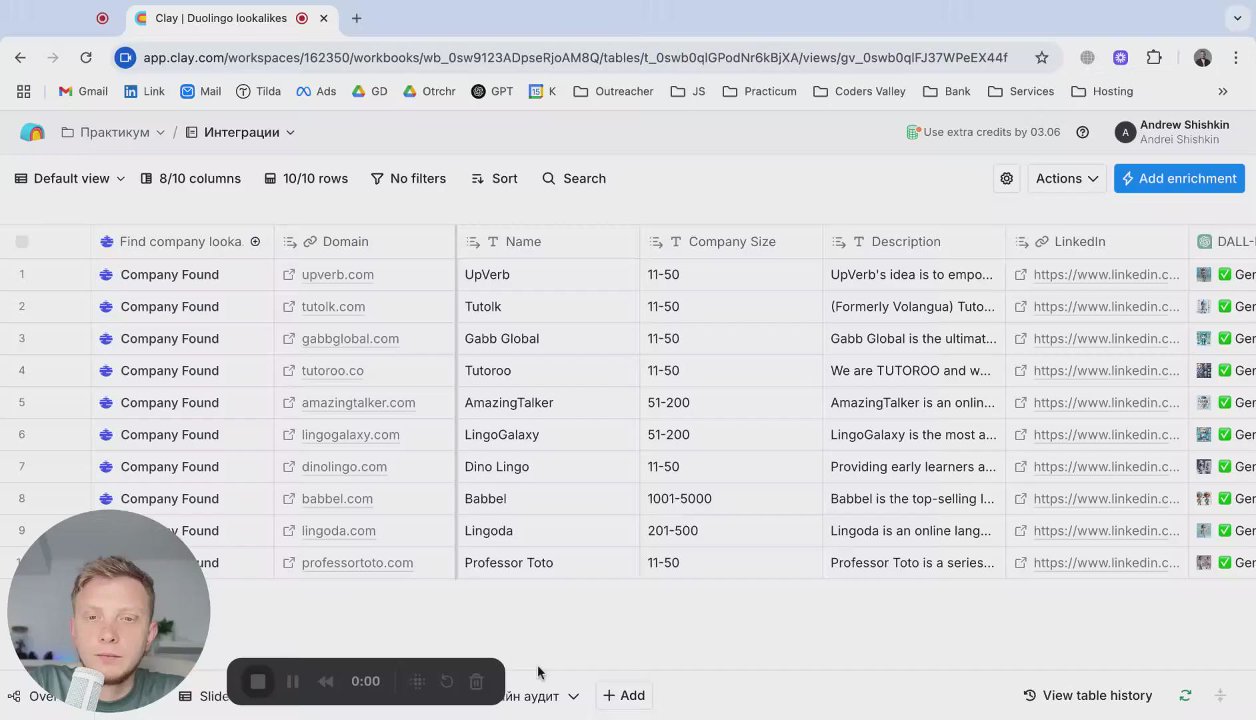This screenshot has height=720, width=1256.
Task: Open the Hosting bookmarks folder
Action: click(x=1102, y=91)
